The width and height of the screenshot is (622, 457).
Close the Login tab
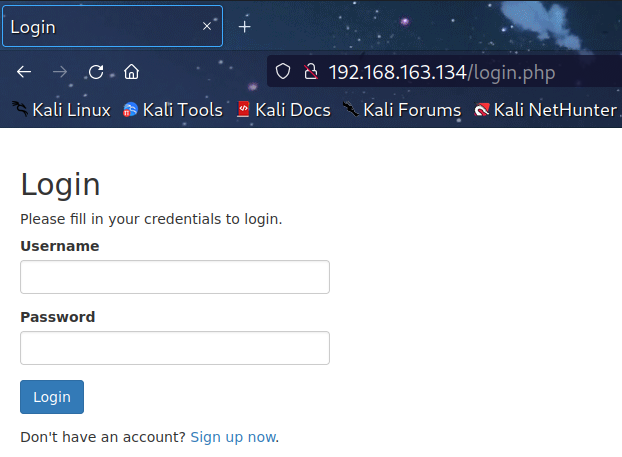207,27
